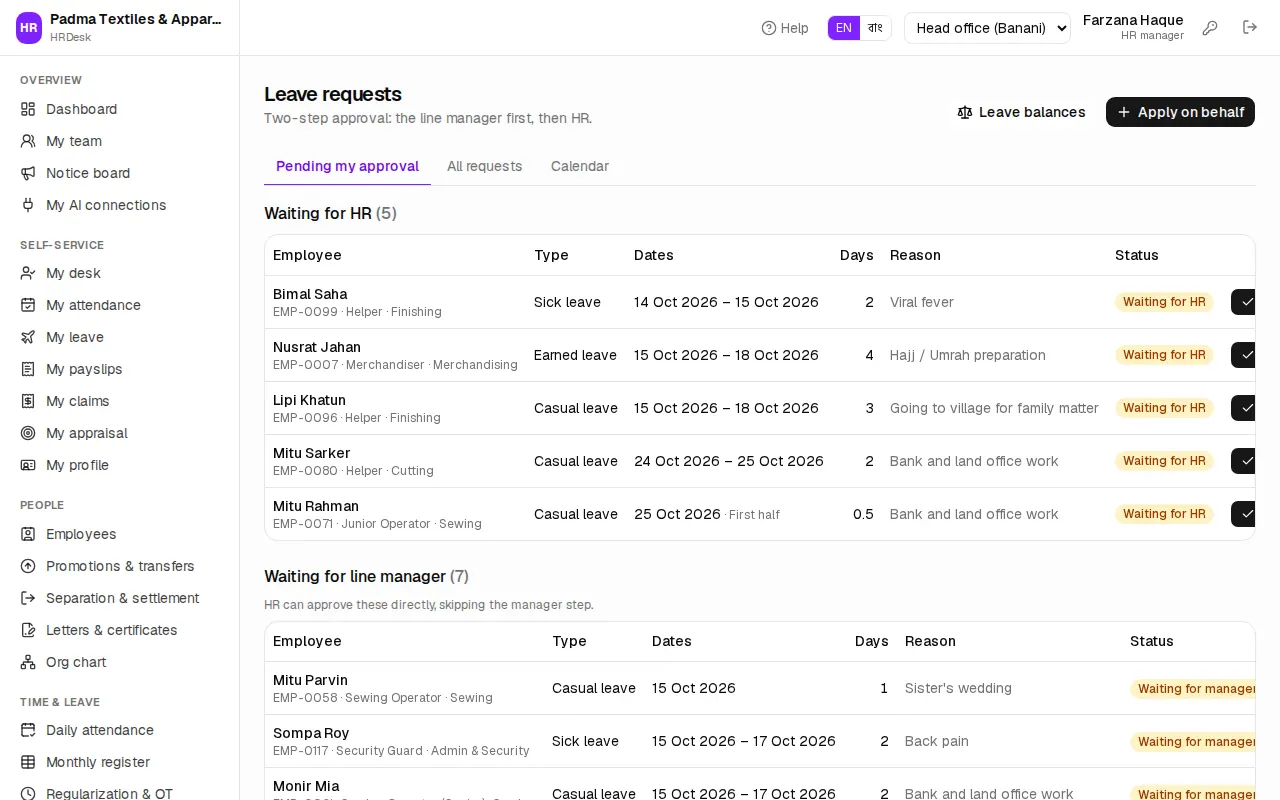Screen dimensions: 1280x800
Task: Open My AI connections plug icon
Action: tap(28, 205)
